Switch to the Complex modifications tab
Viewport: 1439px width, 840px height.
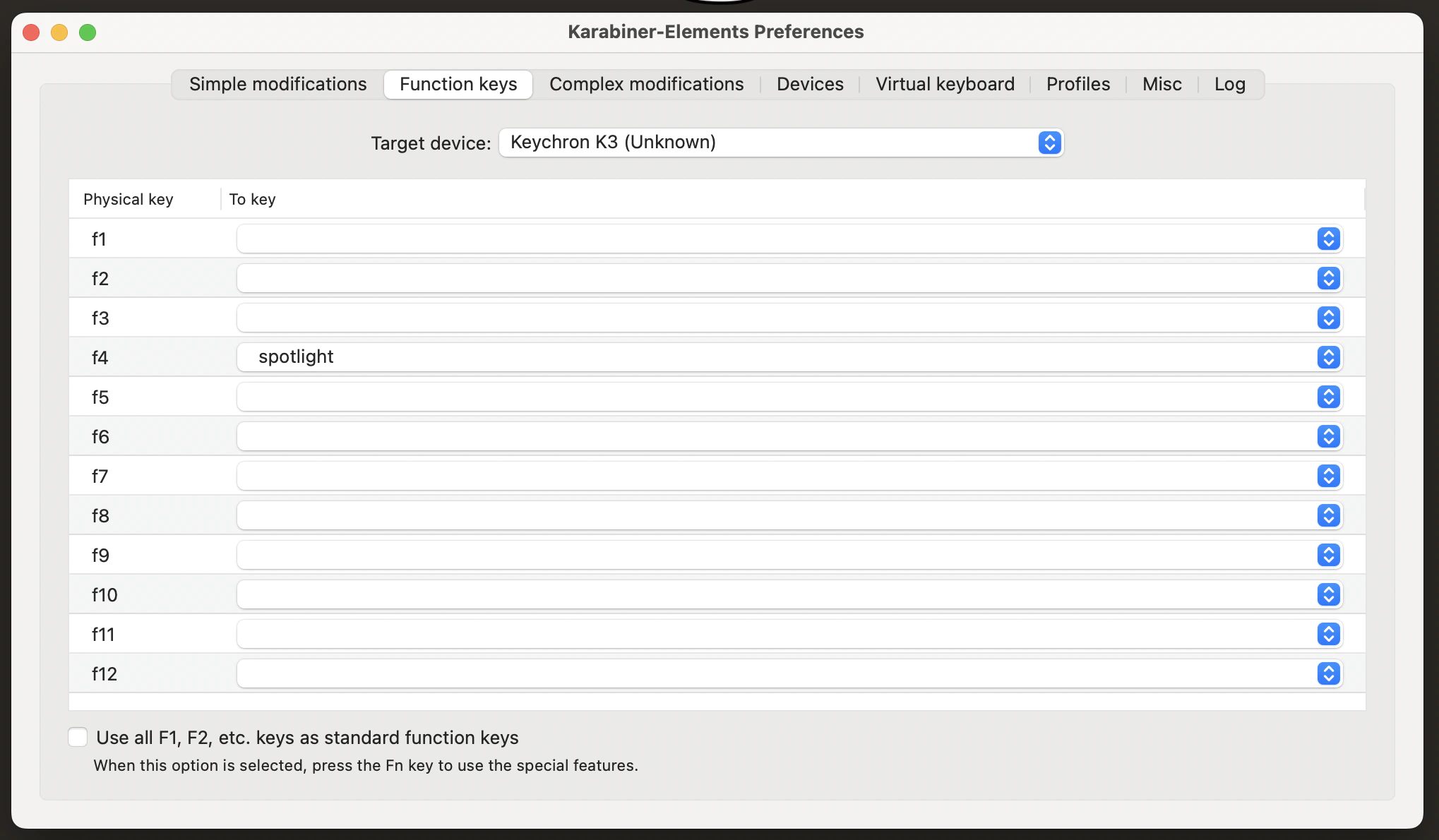pos(646,84)
